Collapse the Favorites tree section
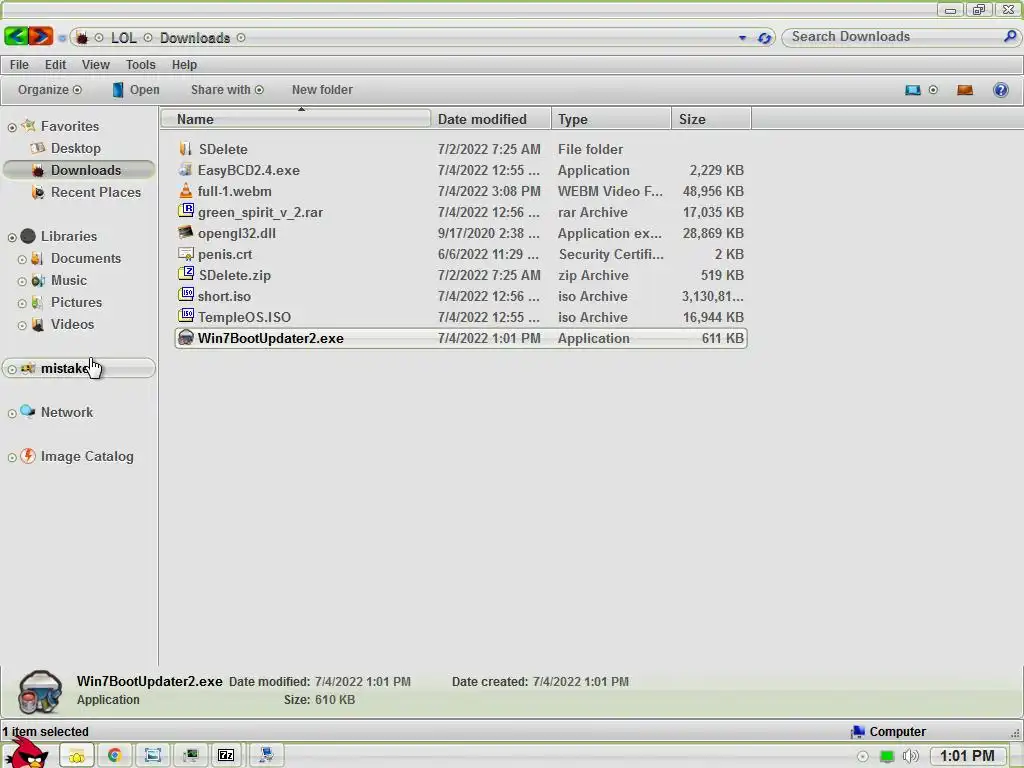 [x=12, y=127]
